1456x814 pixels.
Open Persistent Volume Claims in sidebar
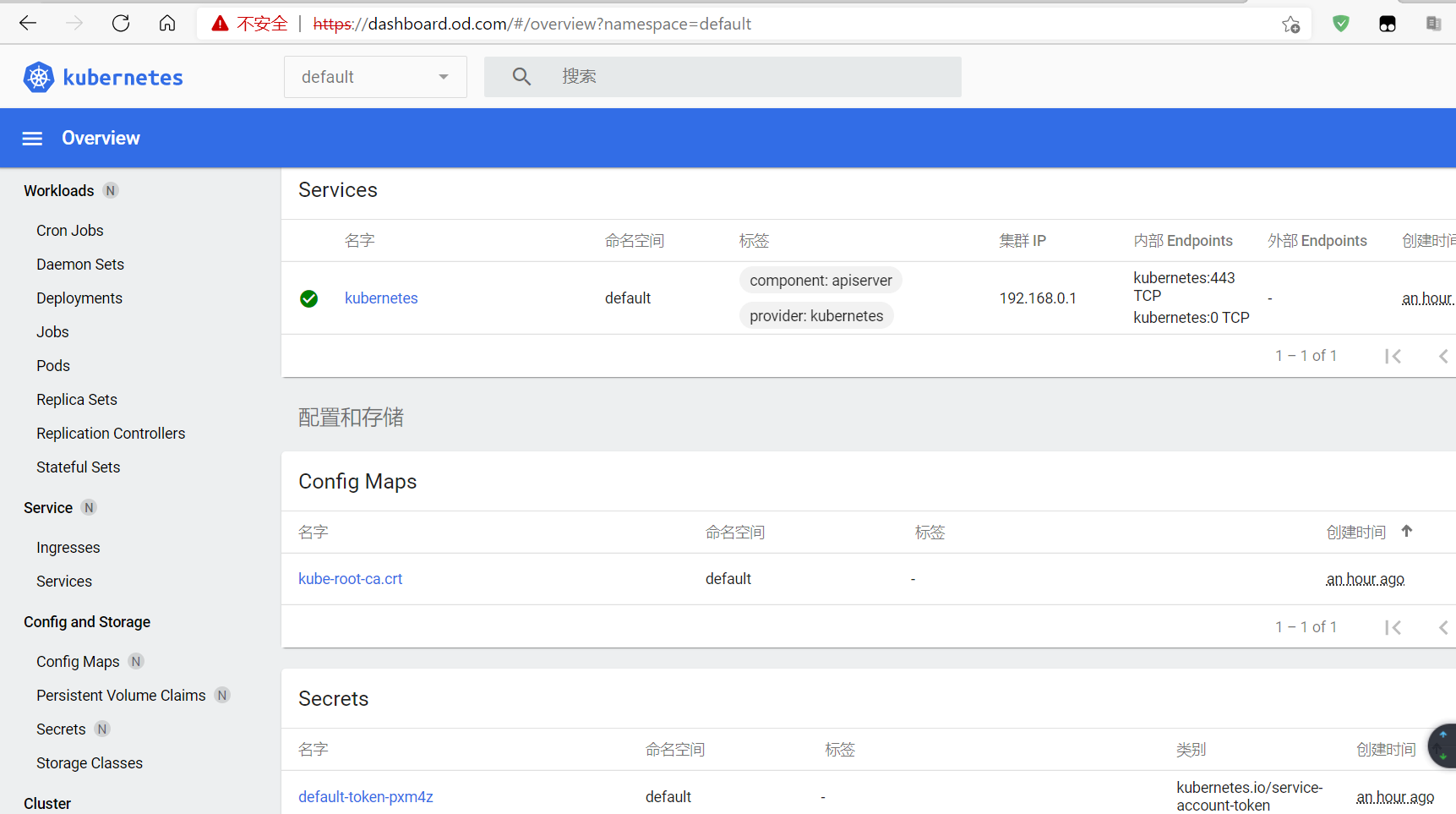121,696
